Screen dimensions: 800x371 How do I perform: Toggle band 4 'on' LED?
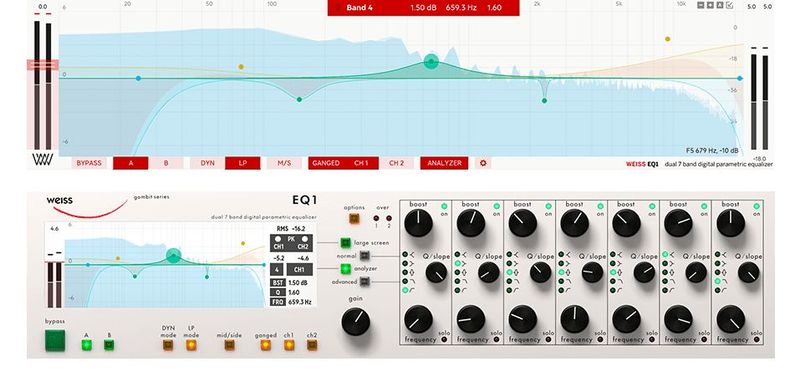(x=601, y=206)
